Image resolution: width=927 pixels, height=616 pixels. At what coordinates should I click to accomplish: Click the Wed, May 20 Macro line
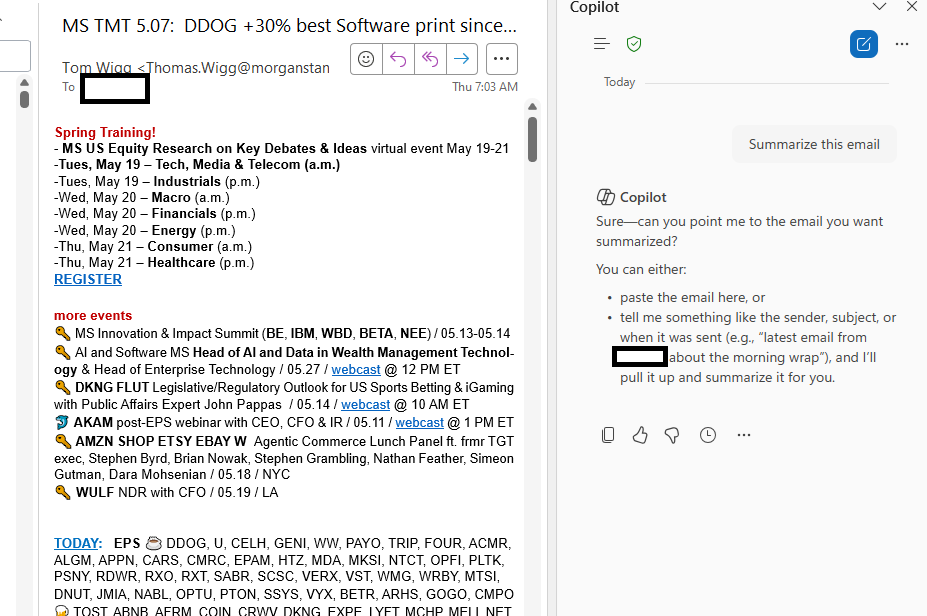(142, 197)
